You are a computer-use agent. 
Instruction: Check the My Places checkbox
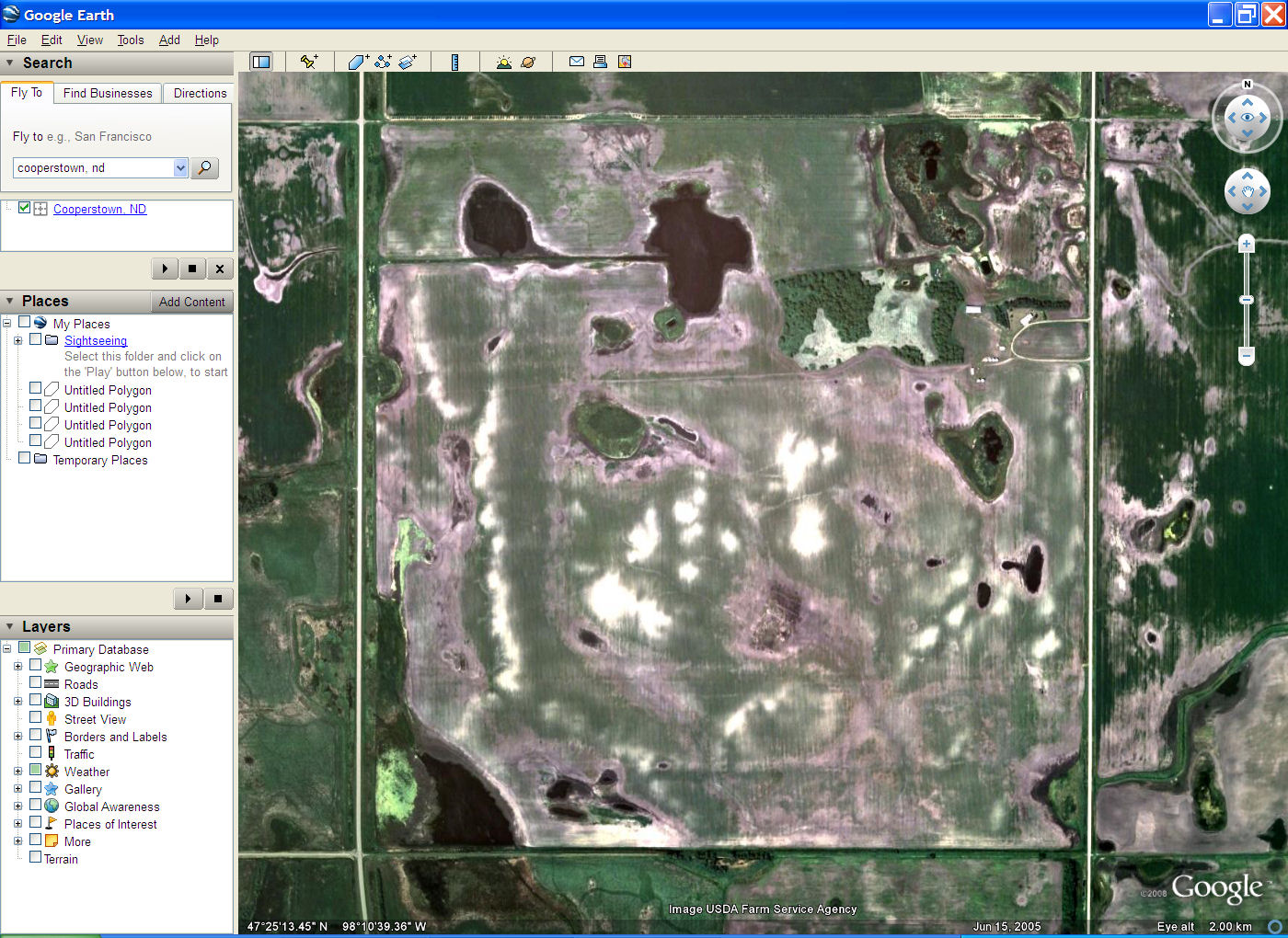pyautogui.click(x=25, y=323)
